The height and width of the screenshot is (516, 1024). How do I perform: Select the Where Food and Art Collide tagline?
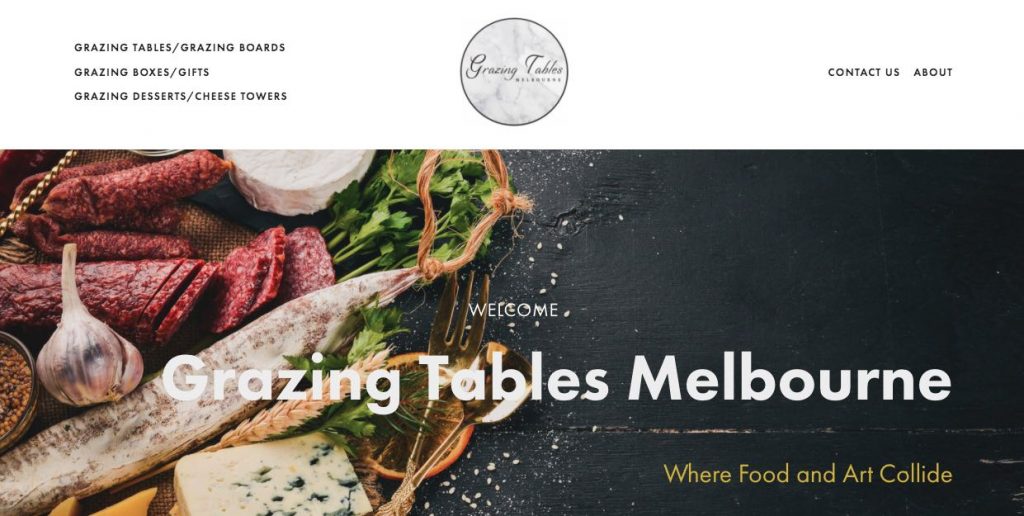coord(808,474)
